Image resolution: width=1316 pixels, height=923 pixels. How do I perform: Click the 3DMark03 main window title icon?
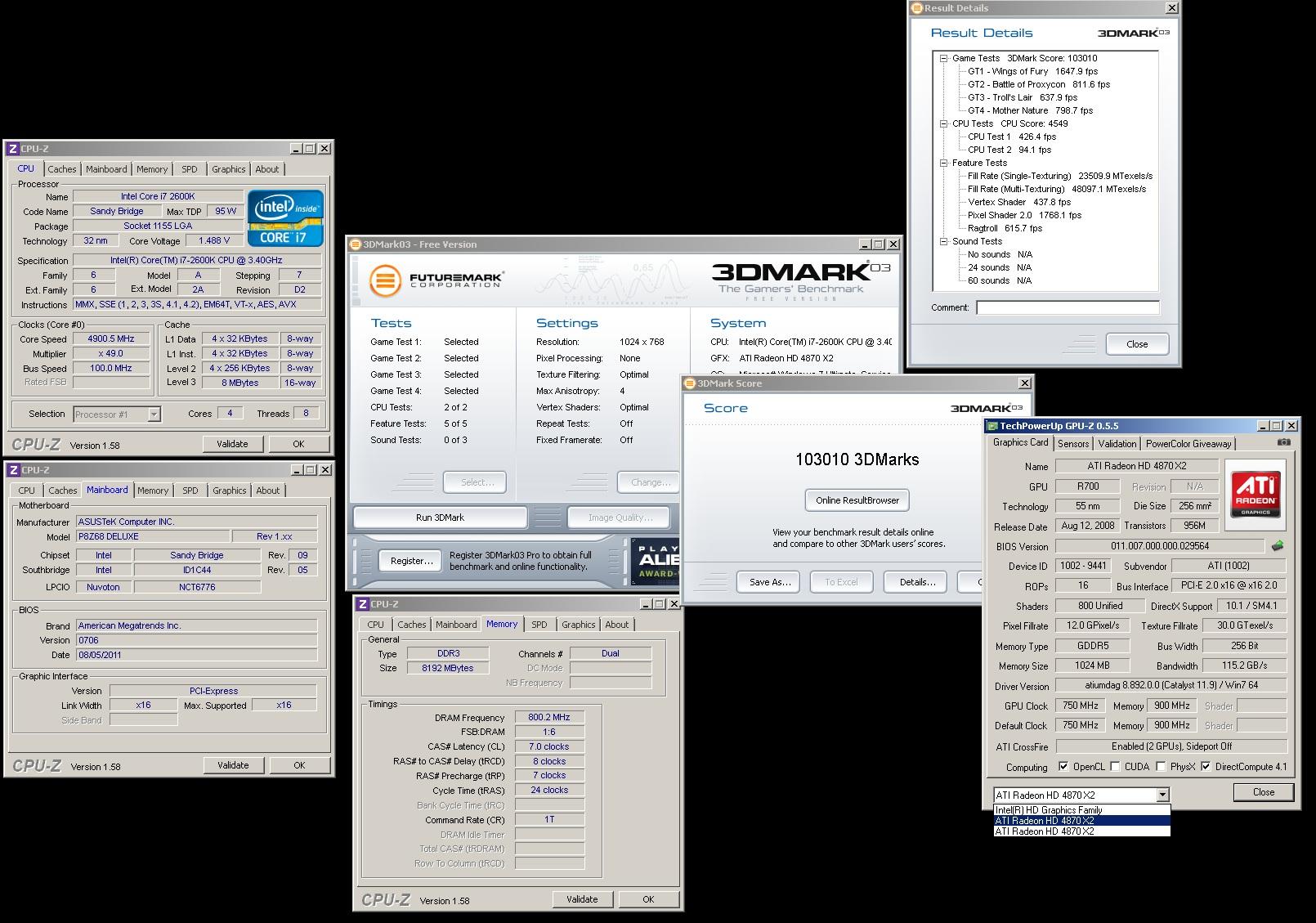(x=355, y=244)
